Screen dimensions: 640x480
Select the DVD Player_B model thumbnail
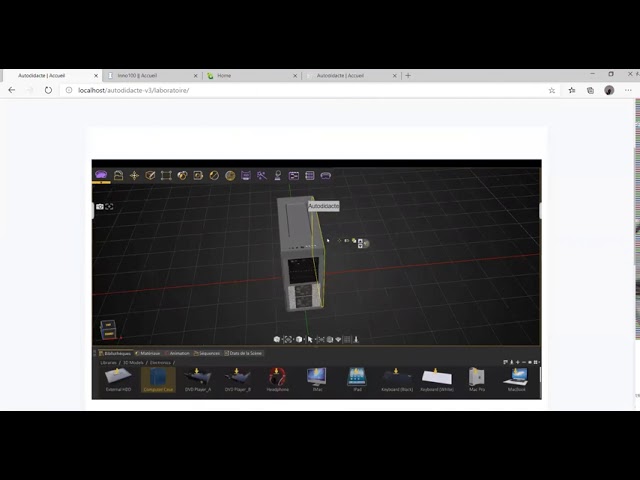click(x=238, y=380)
